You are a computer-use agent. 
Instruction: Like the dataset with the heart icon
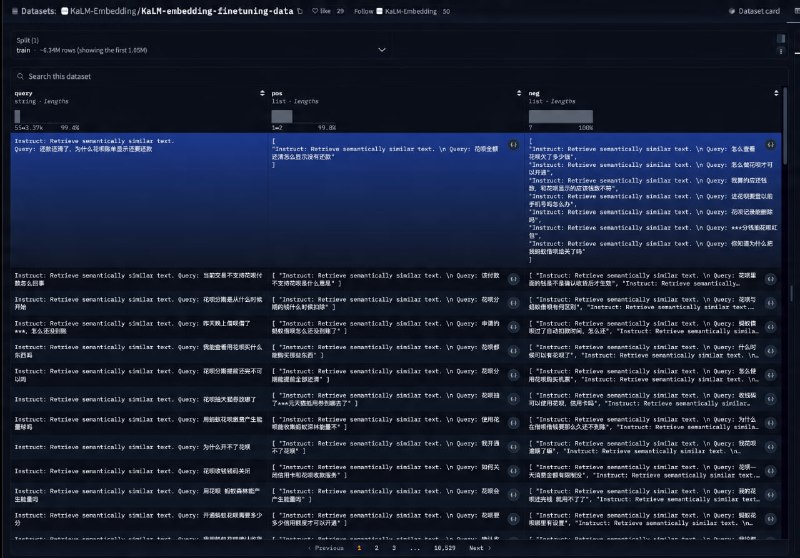tap(315, 11)
